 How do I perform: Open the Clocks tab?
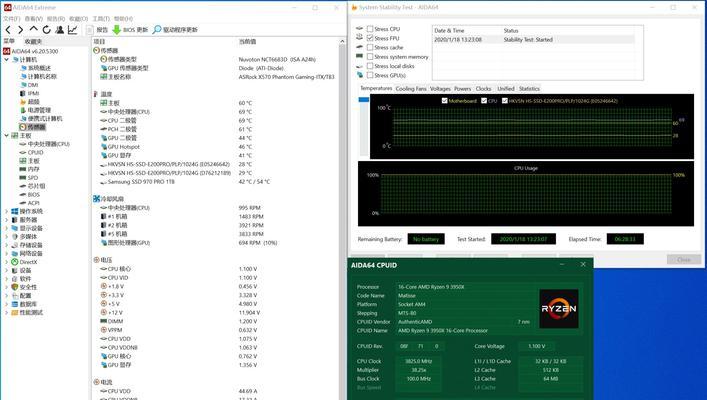point(483,89)
